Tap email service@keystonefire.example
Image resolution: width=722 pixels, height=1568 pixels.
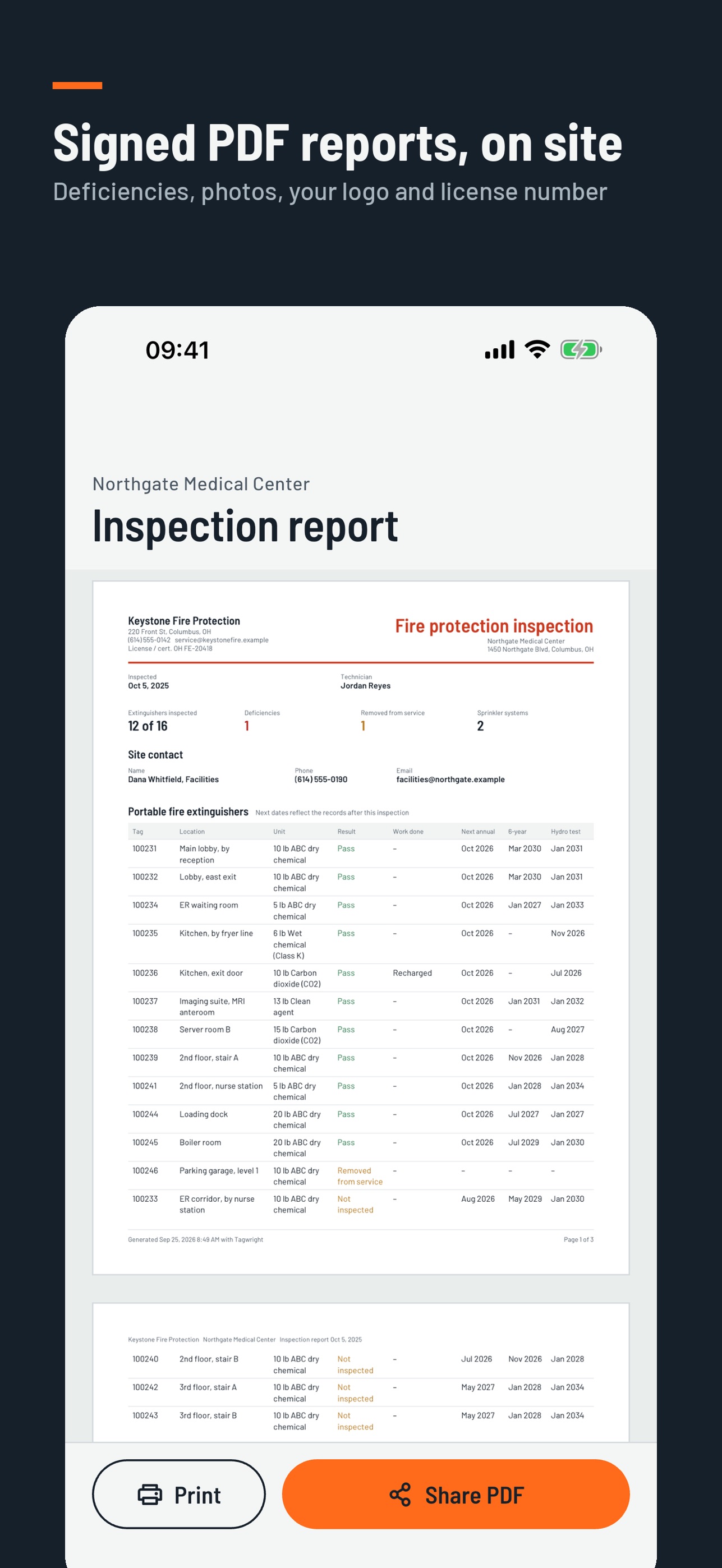point(222,640)
